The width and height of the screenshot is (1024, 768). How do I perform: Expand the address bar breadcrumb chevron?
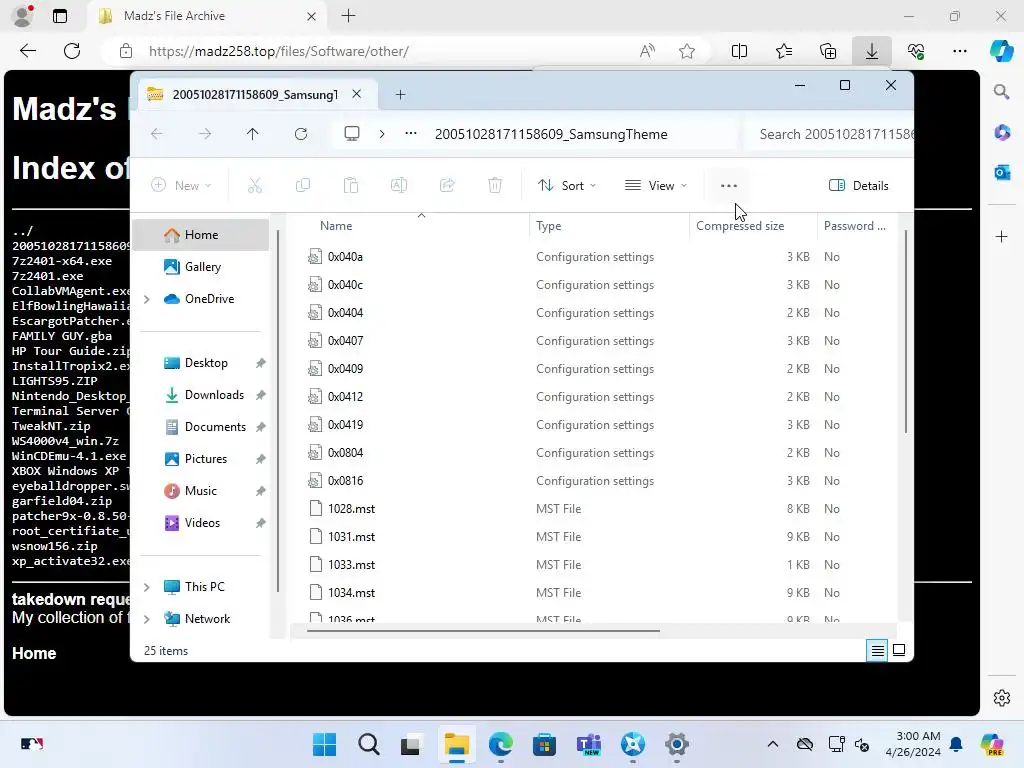click(x=382, y=134)
